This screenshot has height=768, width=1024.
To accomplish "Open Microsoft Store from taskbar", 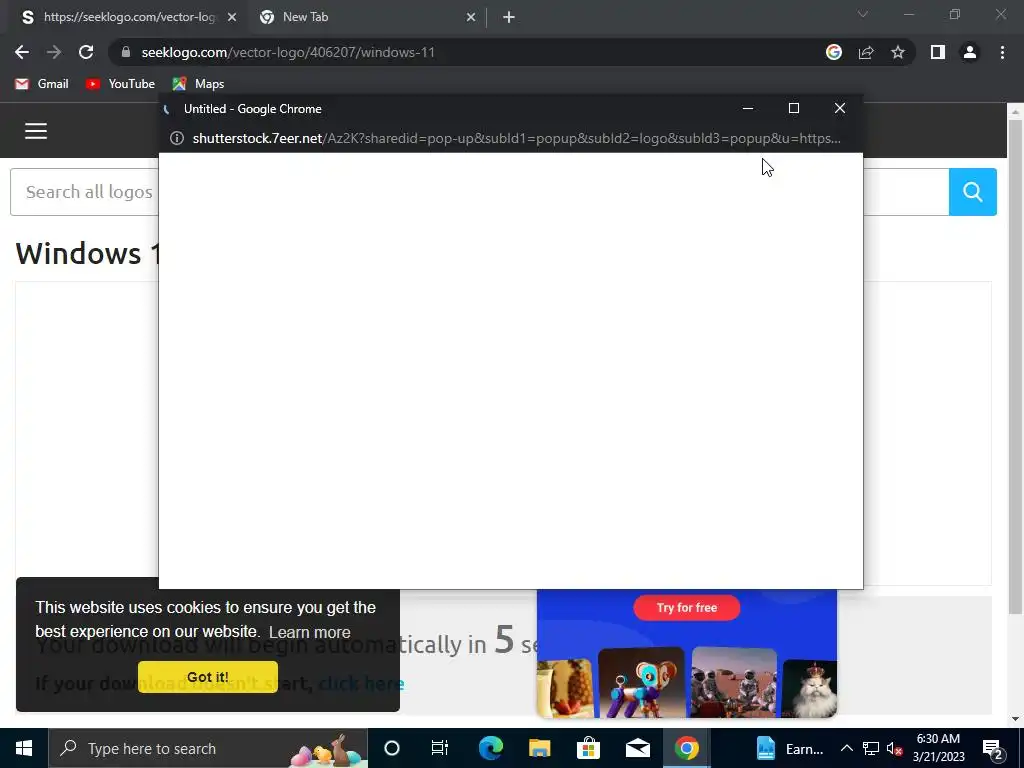I will click(x=588, y=748).
